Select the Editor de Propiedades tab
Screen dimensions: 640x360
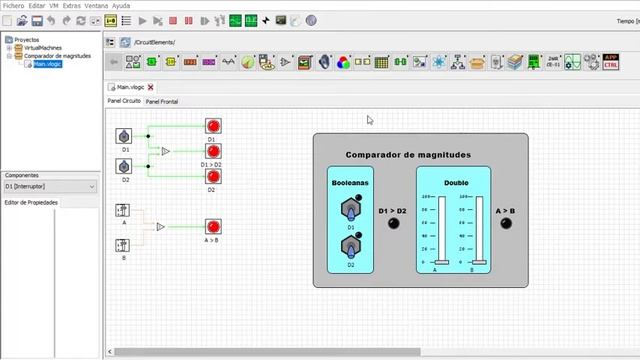(x=31, y=202)
